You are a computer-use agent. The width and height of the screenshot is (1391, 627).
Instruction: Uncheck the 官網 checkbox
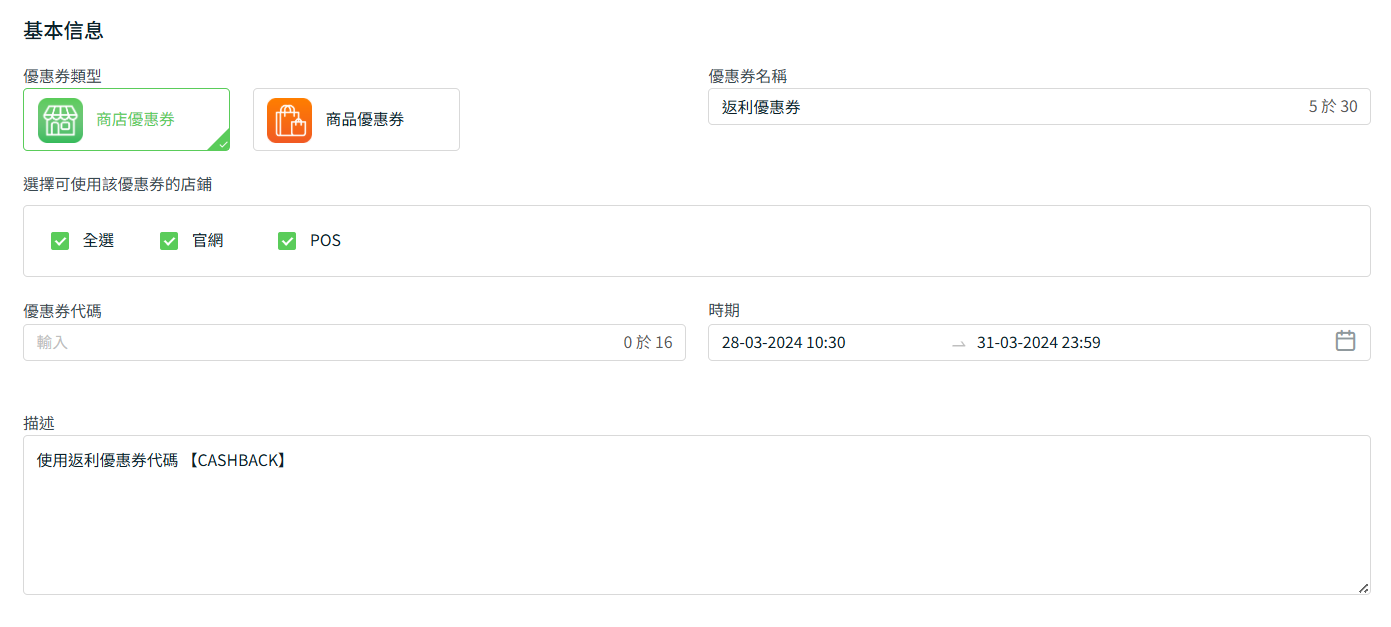tap(169, 241)
